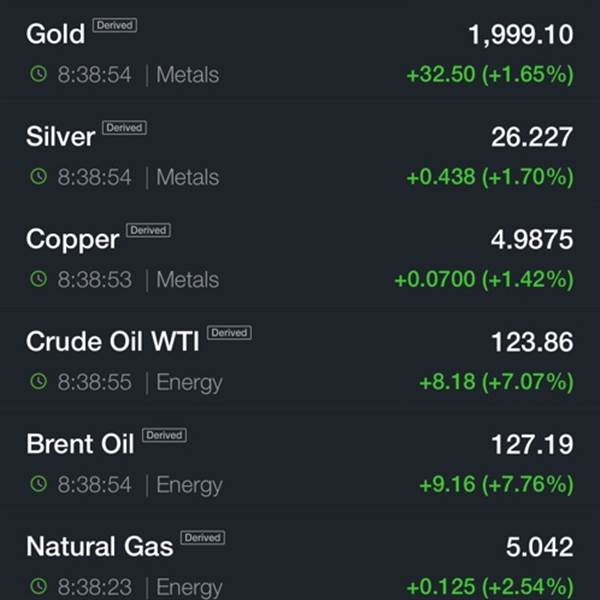Click the Derived badge next to Silver
600x600 pixels.
click(124, 127)
